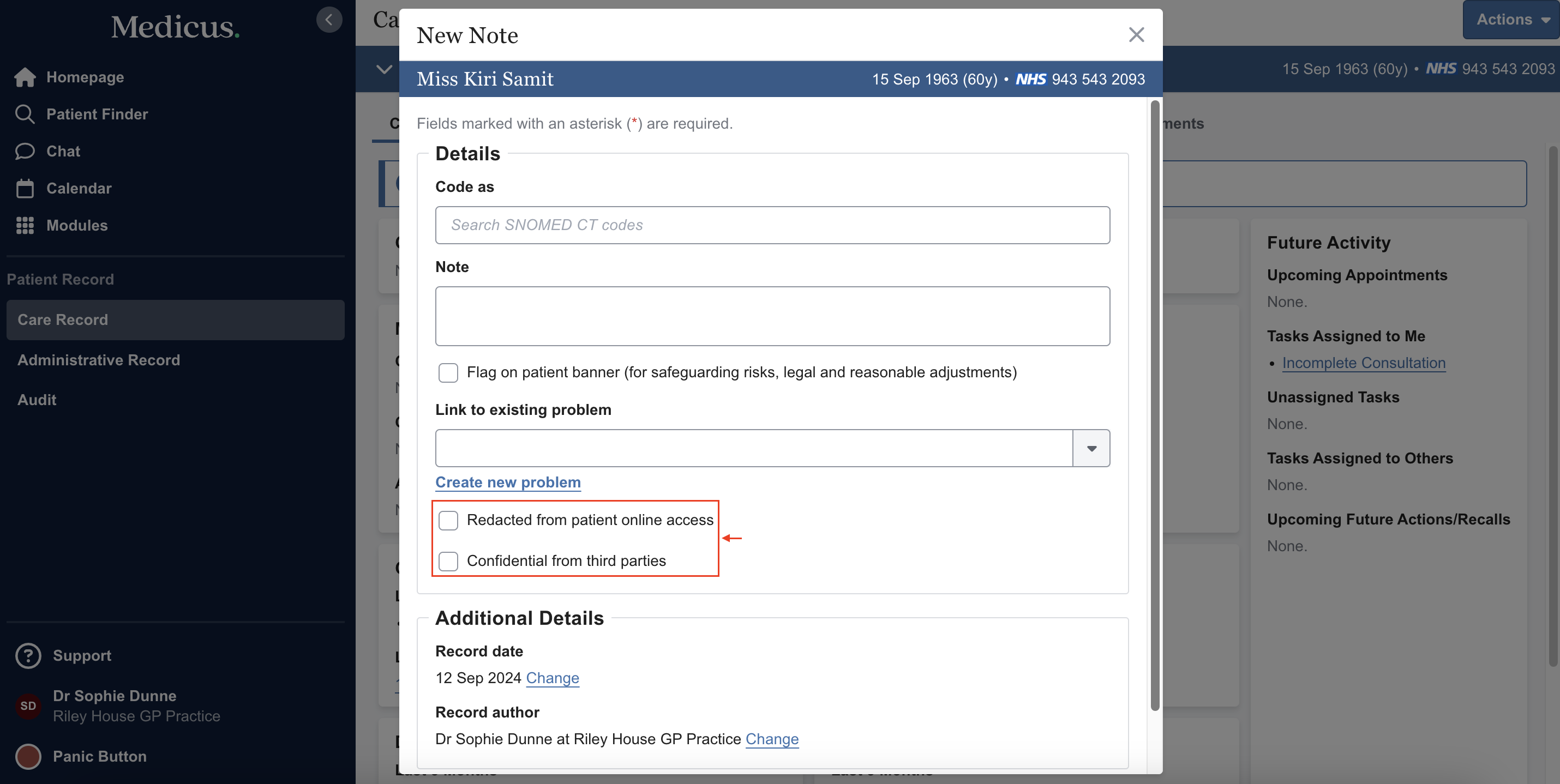The width and height of the screenshot is (1560, 784).
Task: Focus the Search SNOMED CT codes field
Action: point(772,225)
